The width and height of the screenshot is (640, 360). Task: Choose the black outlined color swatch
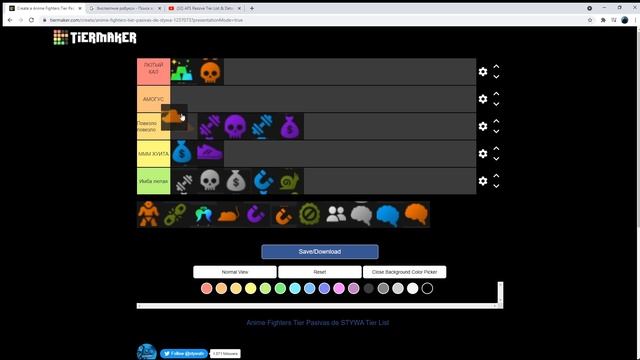click(427, 289)
